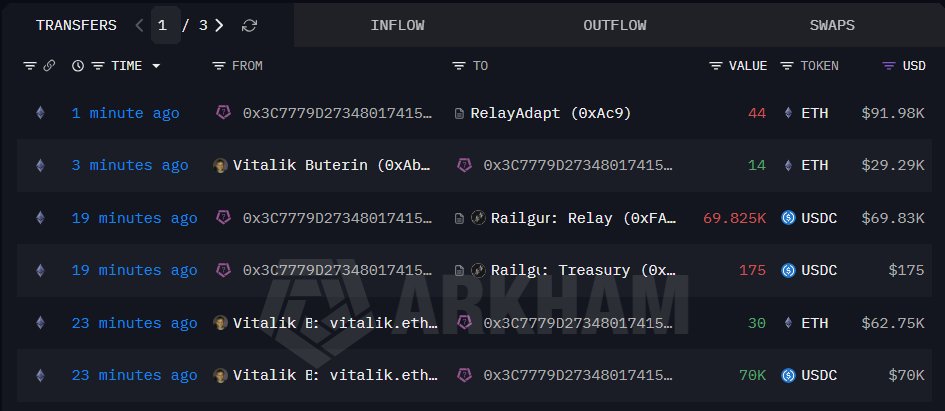Viewport: 945px width, 411px height.
Task: Open the TOKEN column filter
Action: [x=787, y=66]
